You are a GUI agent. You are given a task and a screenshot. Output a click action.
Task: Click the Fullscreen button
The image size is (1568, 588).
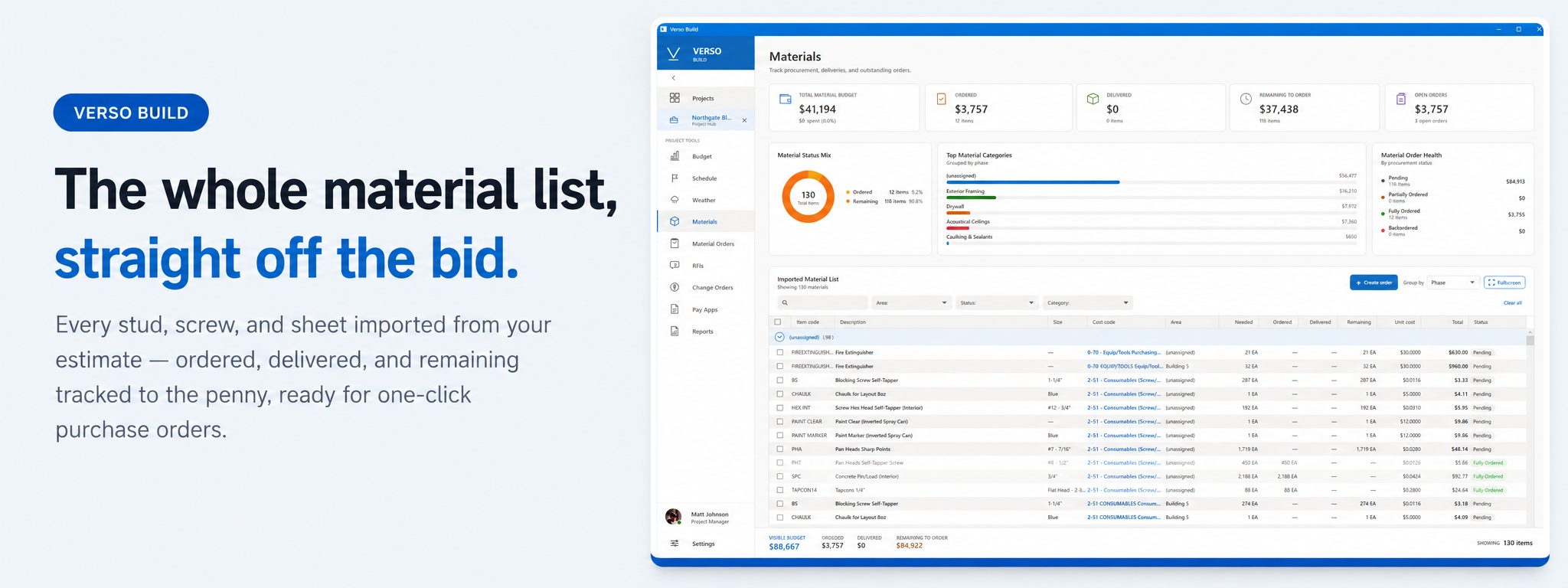click(x=1504, y=283)
